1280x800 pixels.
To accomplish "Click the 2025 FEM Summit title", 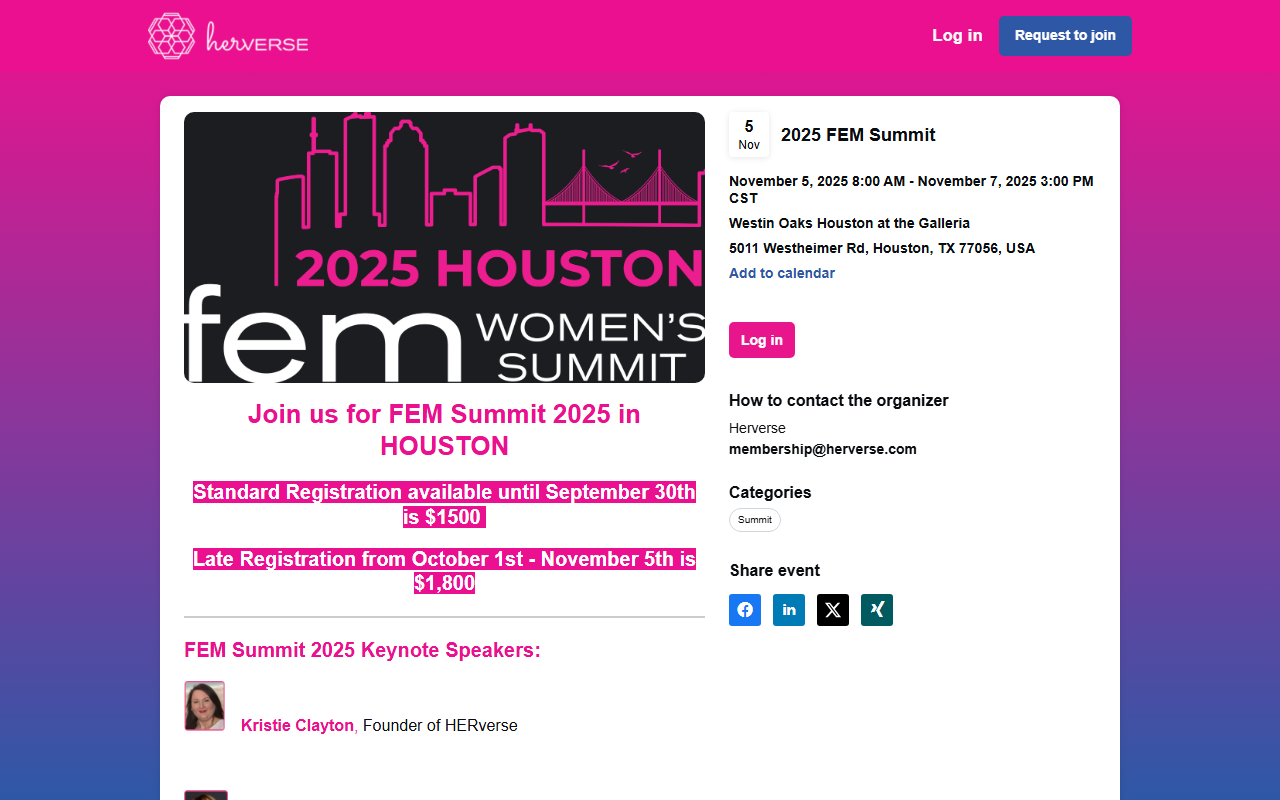I will pyautogui.click(x=858, y=135).
